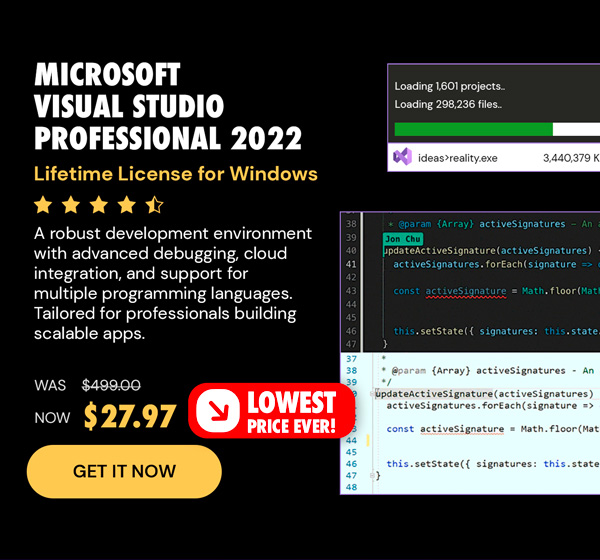The height and width of the screenshot is (560, 600).
Task: Click line number 41 in dark editor
Action: pos(351,264)
